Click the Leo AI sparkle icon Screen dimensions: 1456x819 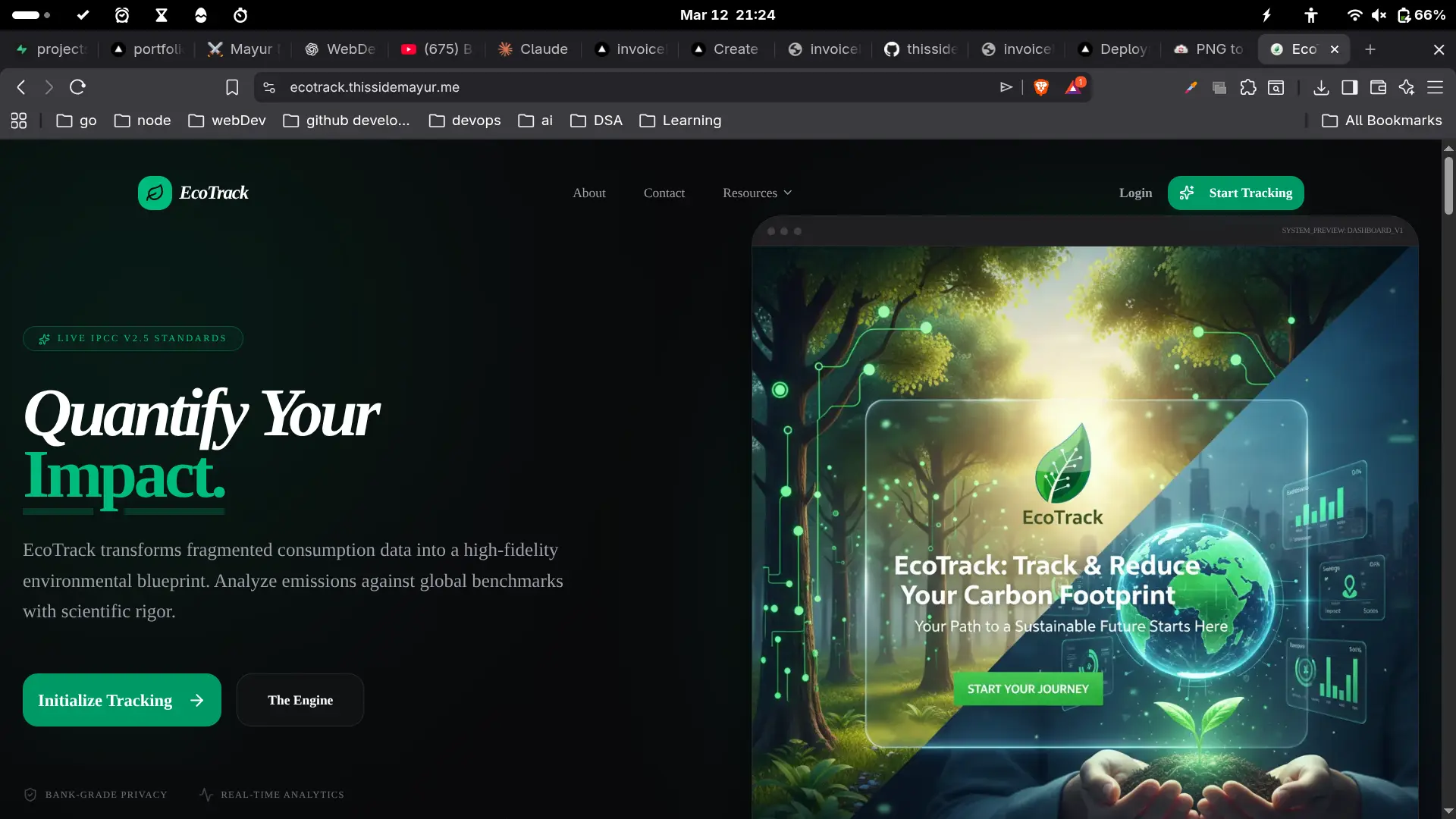(1407, 87)
